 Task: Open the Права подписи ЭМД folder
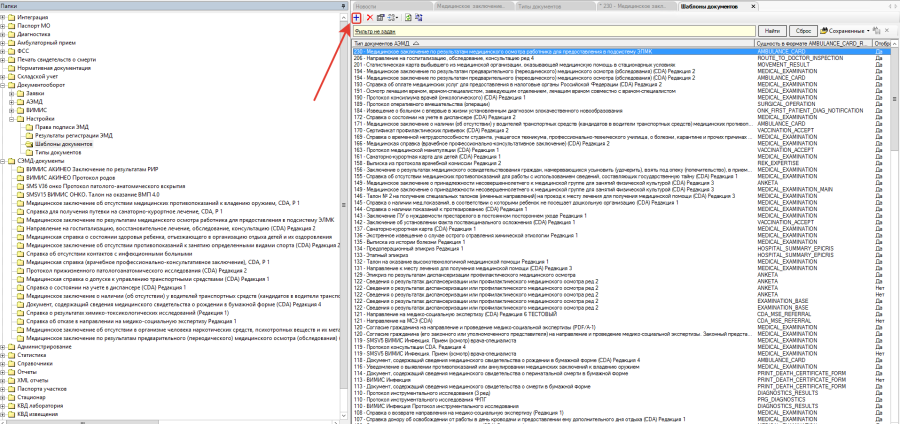click(x=61, y=127)
